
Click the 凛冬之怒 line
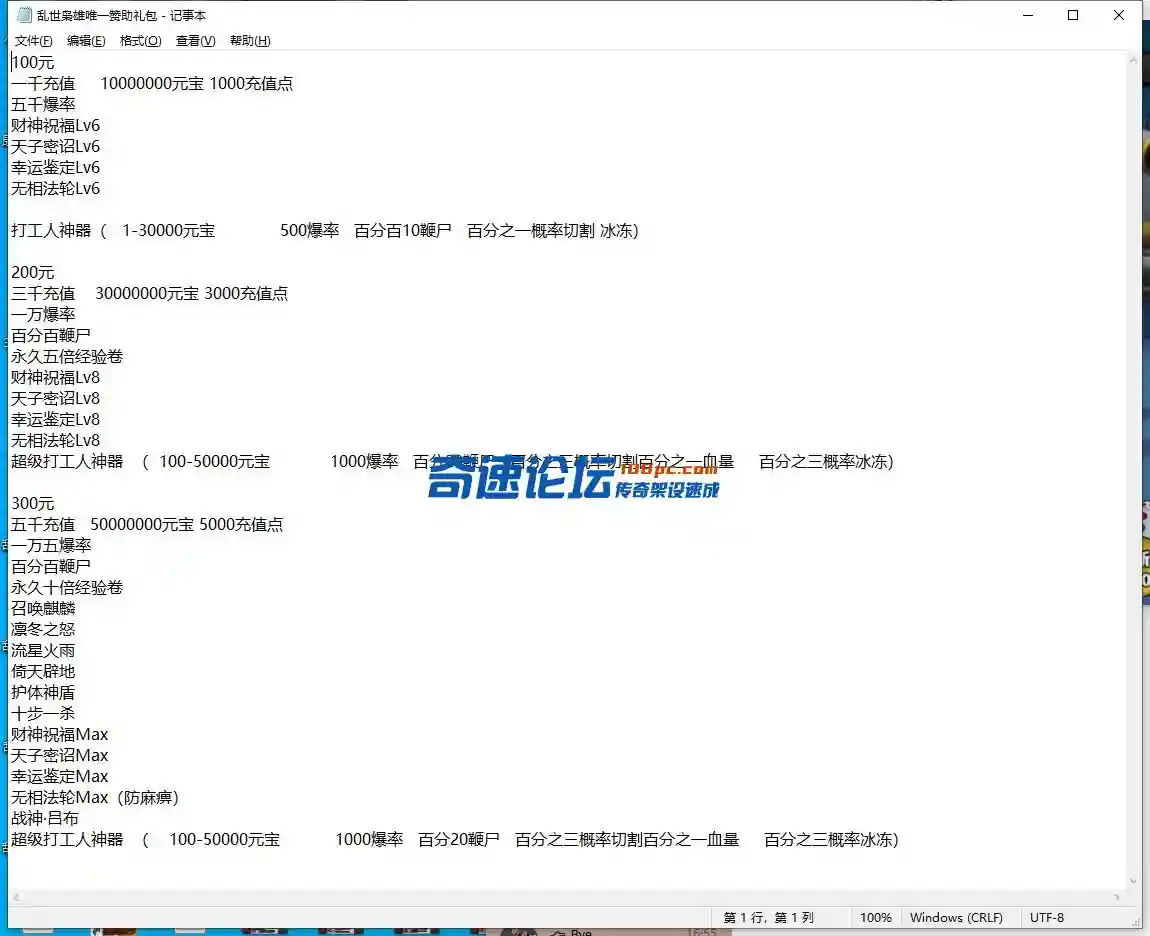click(43, 629)
